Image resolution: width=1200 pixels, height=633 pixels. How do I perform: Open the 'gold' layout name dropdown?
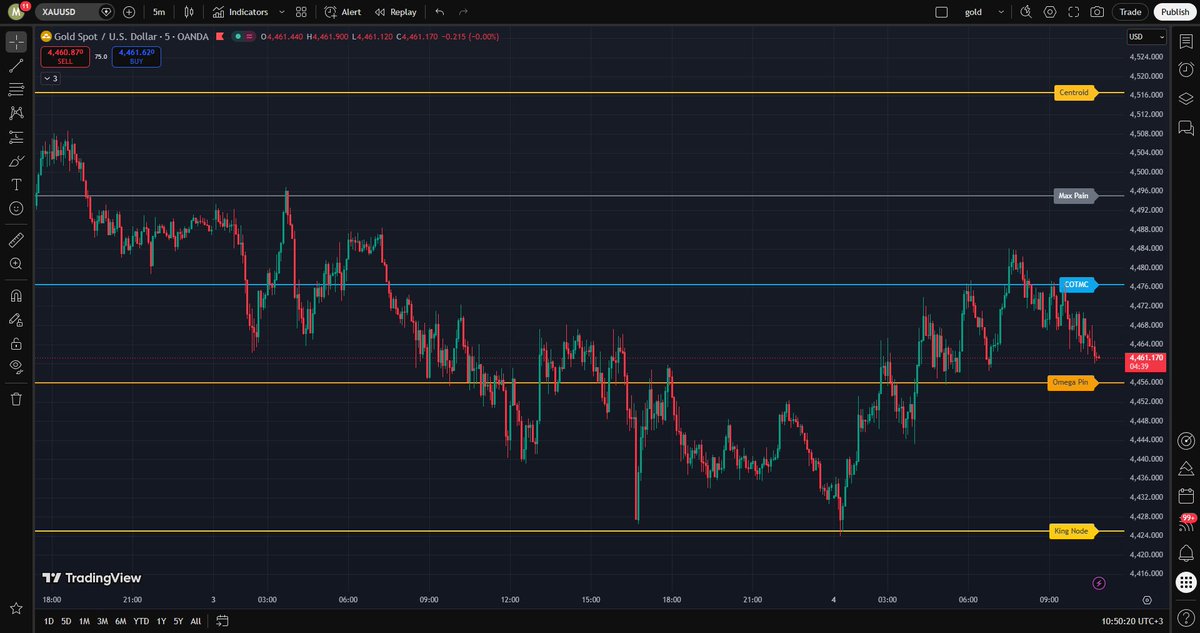[985, 12]
